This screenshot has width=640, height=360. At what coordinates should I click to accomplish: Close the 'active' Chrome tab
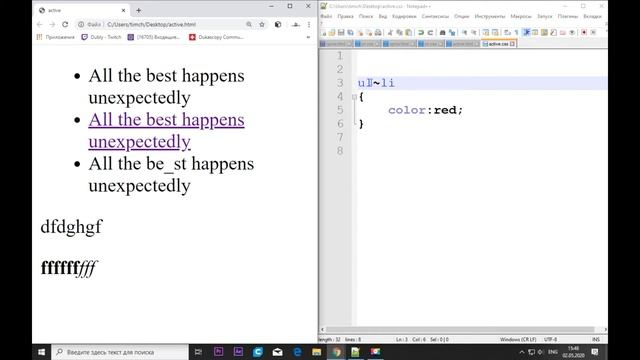(x=123, y=10)
